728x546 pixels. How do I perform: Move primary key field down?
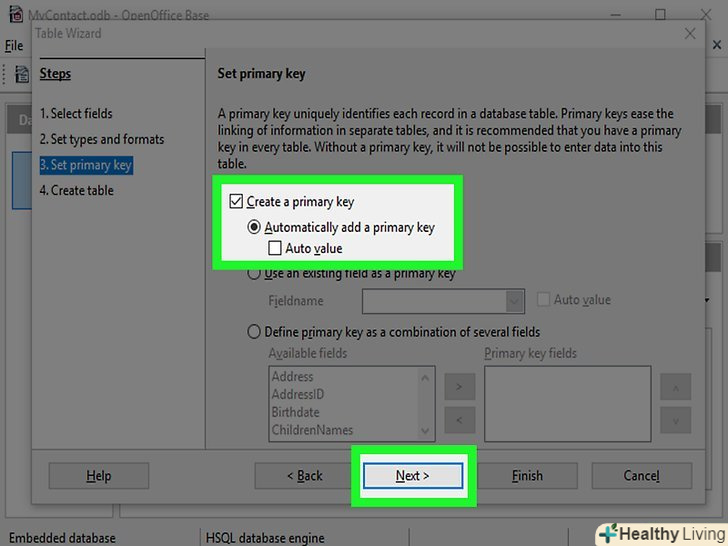point(676,420)
